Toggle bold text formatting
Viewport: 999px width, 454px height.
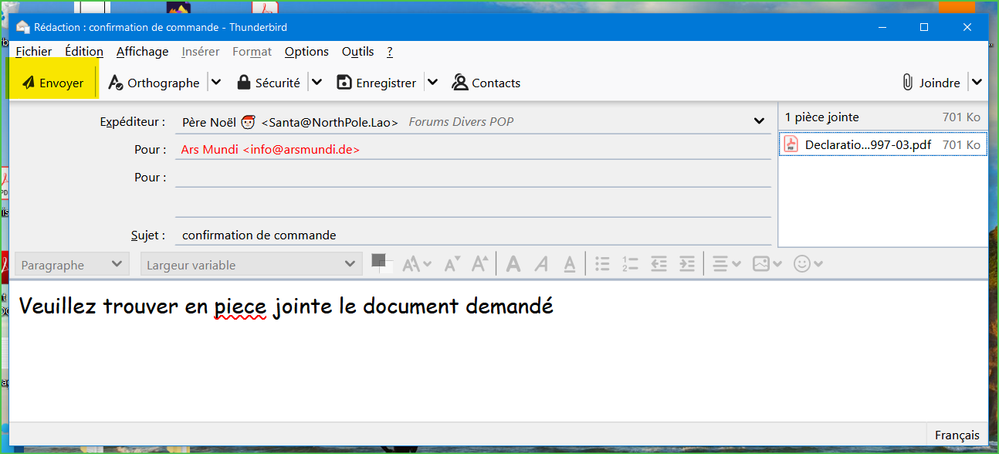pyautogui.click(x=513, y=265)
